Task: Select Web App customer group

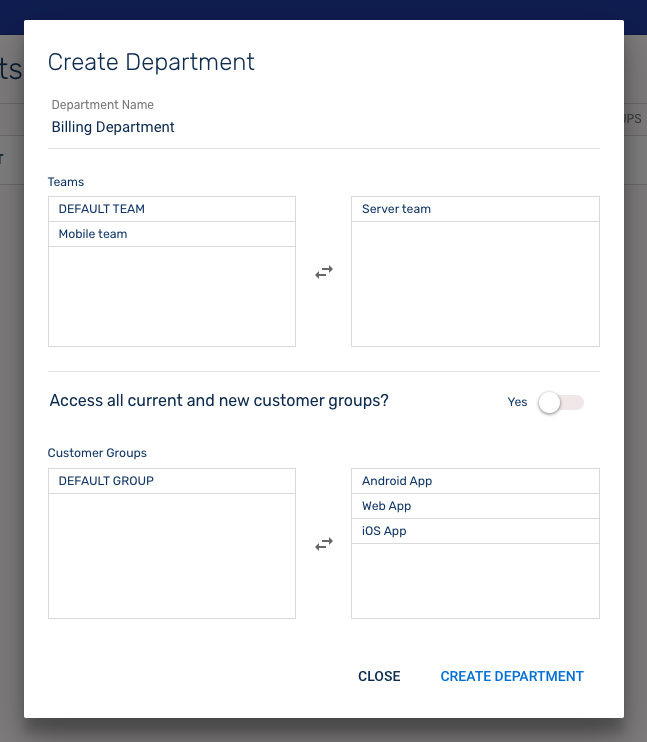Action: tap(475, 506)
